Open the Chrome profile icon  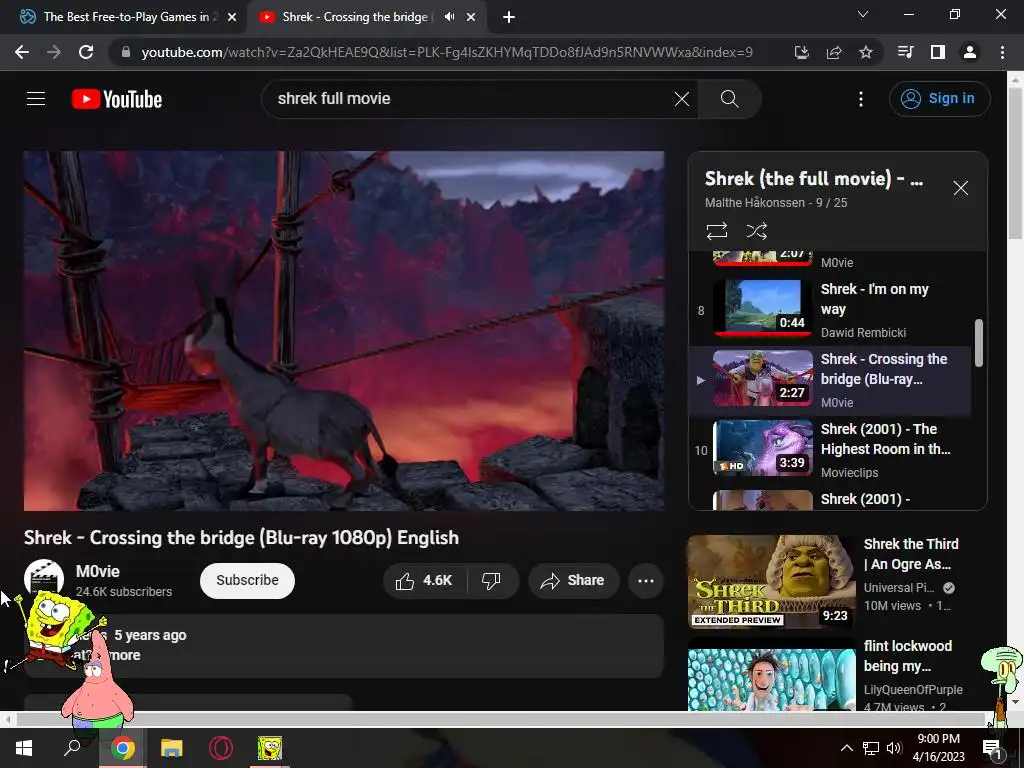pos(970,52)
